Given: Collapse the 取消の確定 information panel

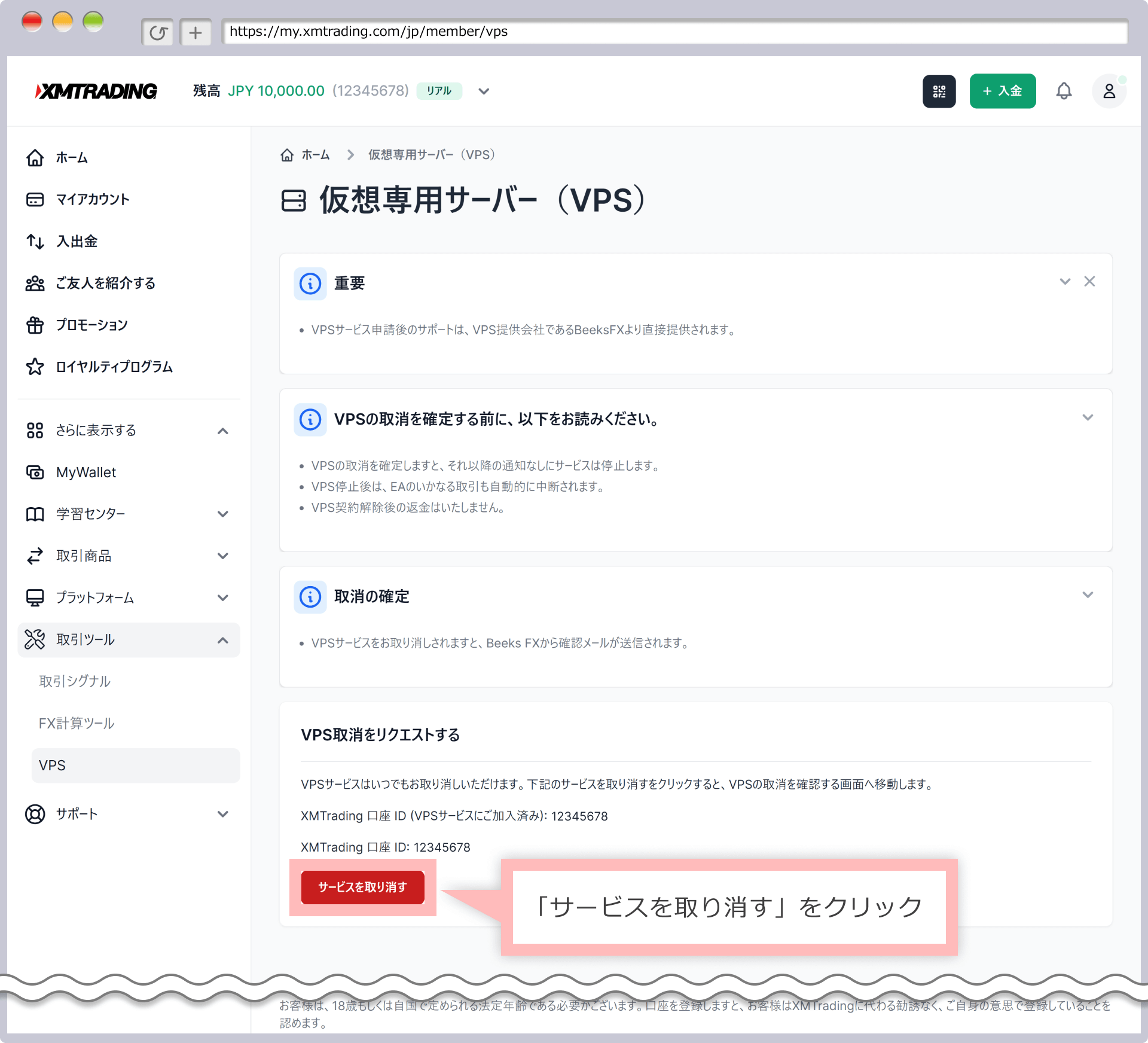Looking at the screenshot, I should (1088, 594).
